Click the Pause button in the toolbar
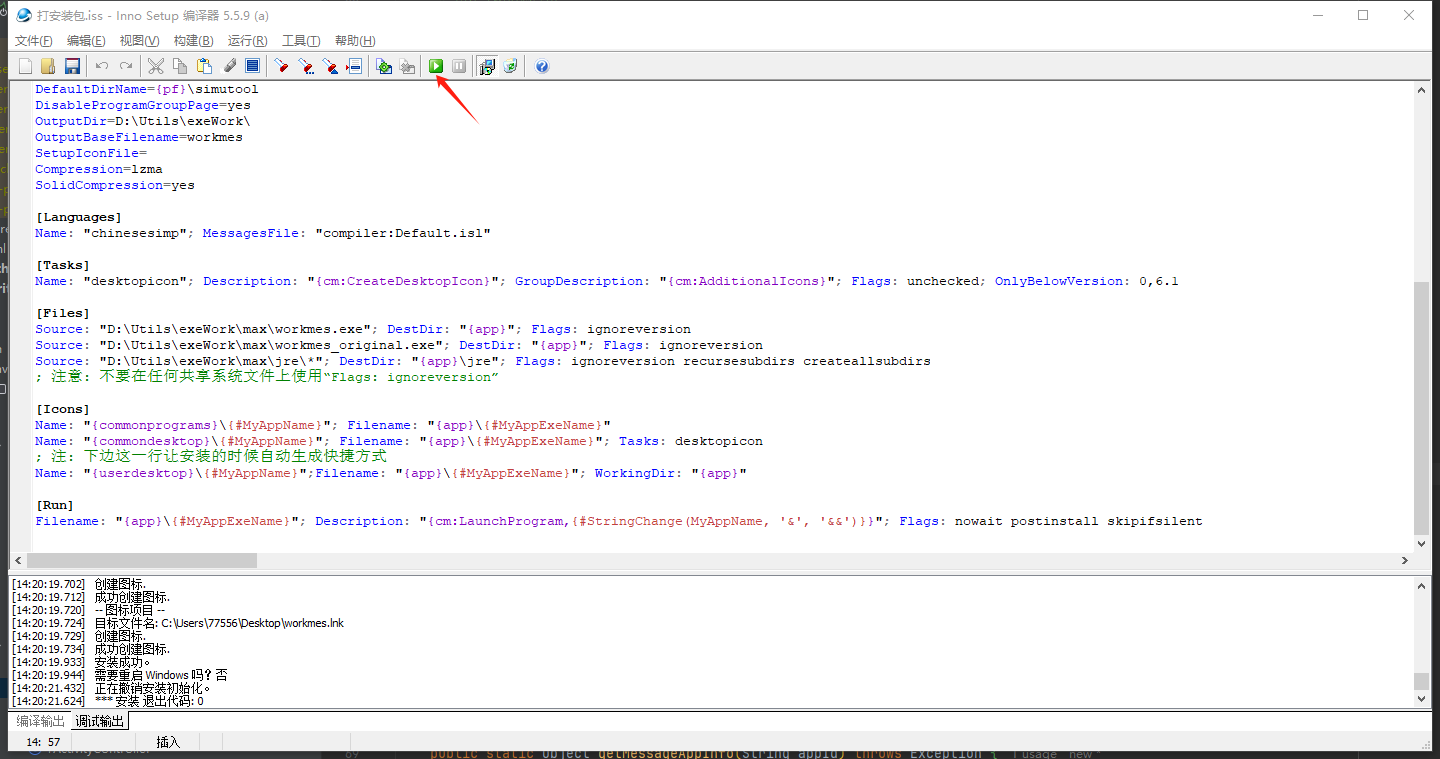 click(459, 66)
